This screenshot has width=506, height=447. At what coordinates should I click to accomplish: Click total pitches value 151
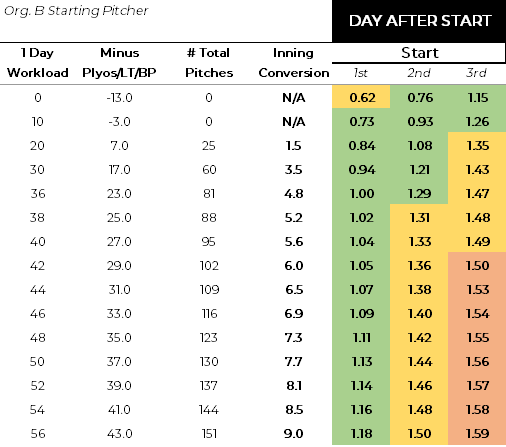[x=209, y=434]
